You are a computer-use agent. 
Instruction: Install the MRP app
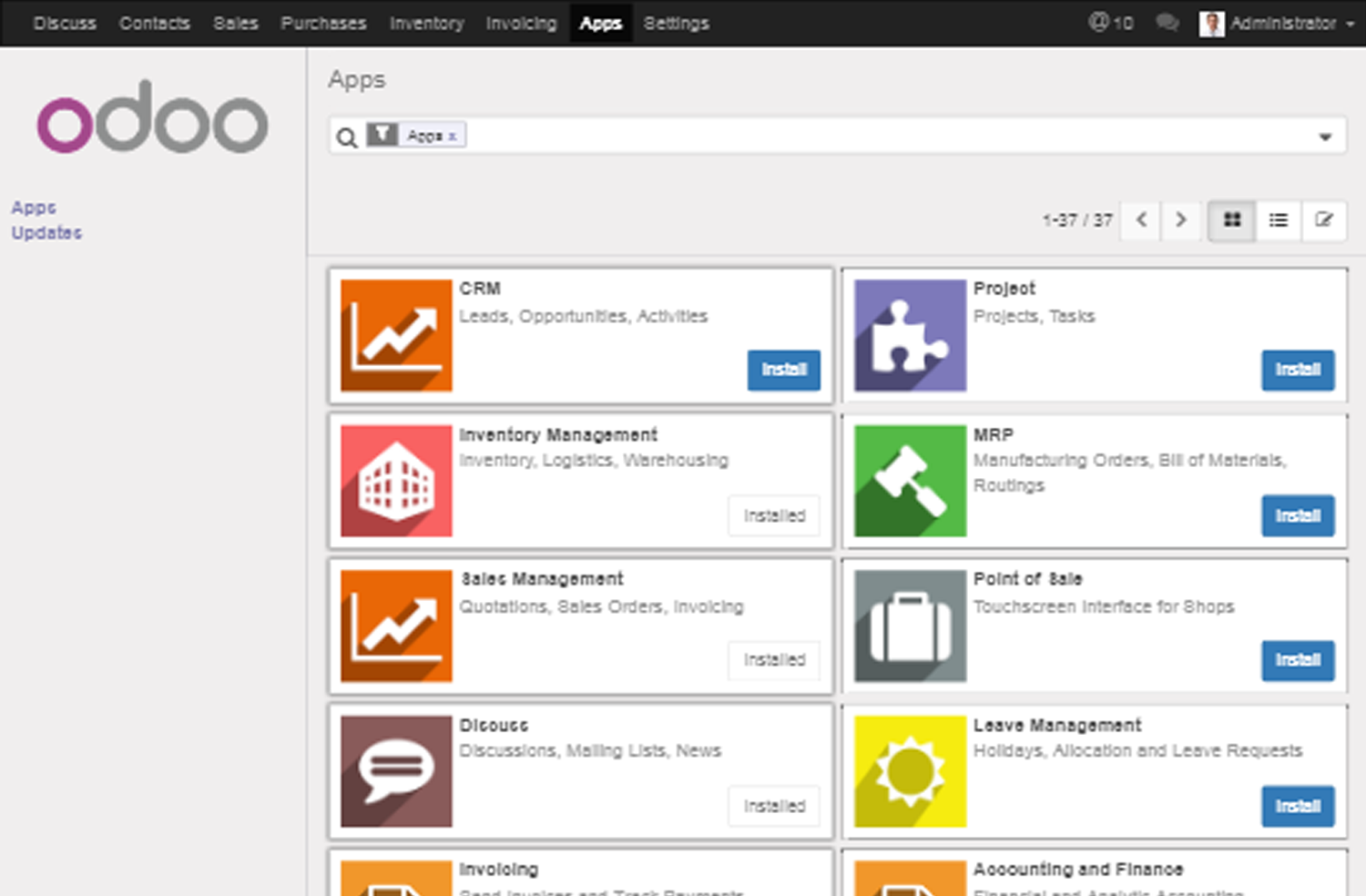[x=1298, y=515]
